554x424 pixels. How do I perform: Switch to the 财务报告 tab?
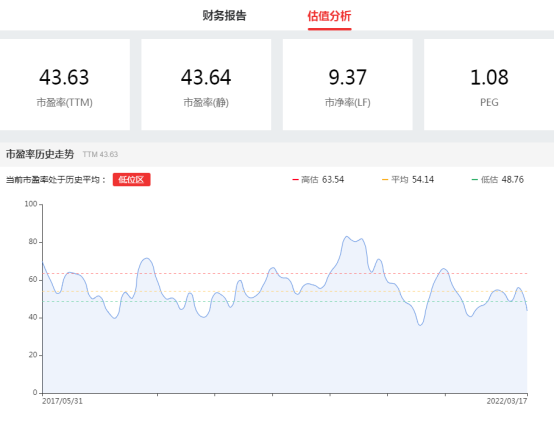pyautogui.click(x=224, y=16)
